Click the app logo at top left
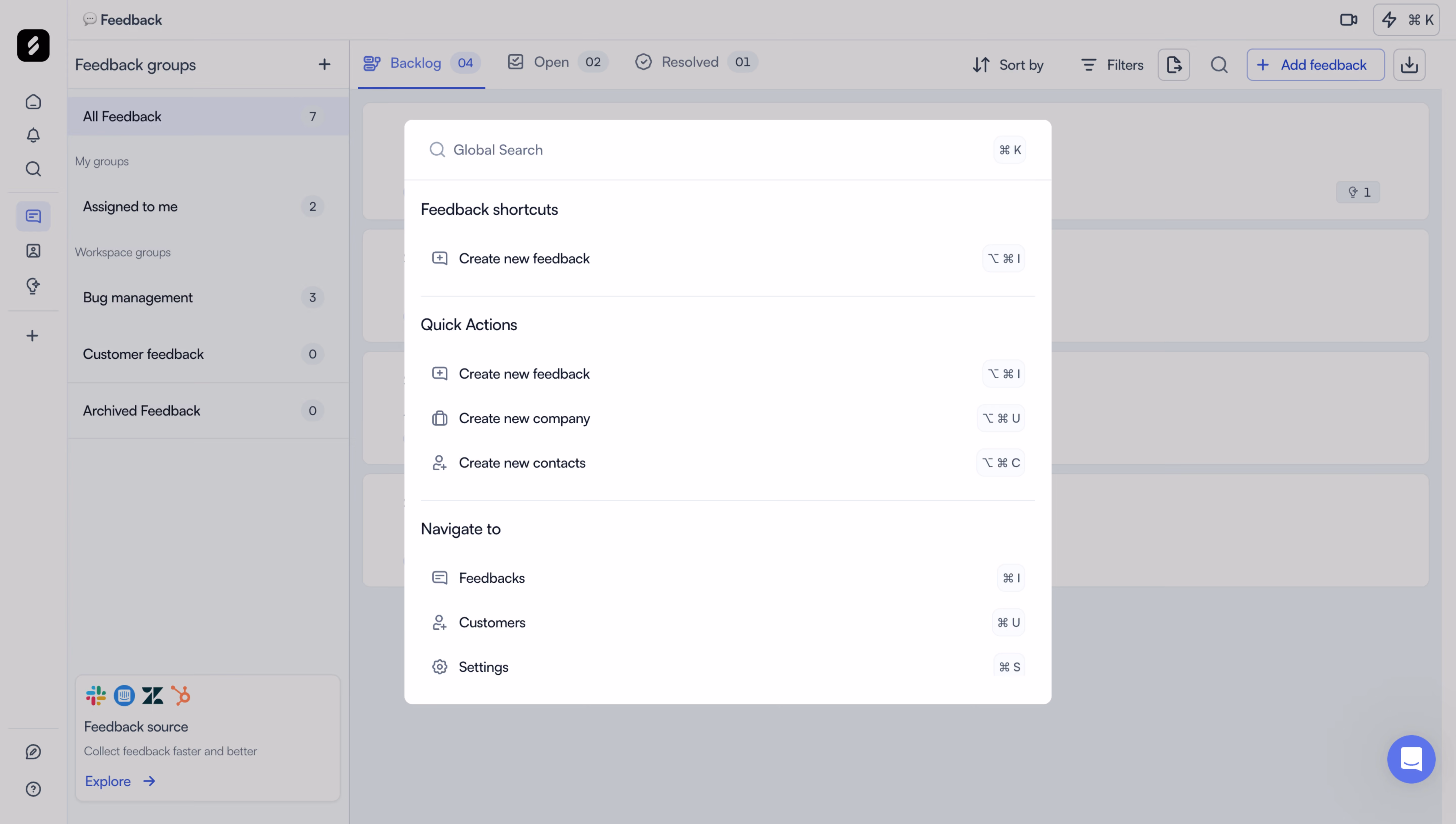 pos(33,45)
